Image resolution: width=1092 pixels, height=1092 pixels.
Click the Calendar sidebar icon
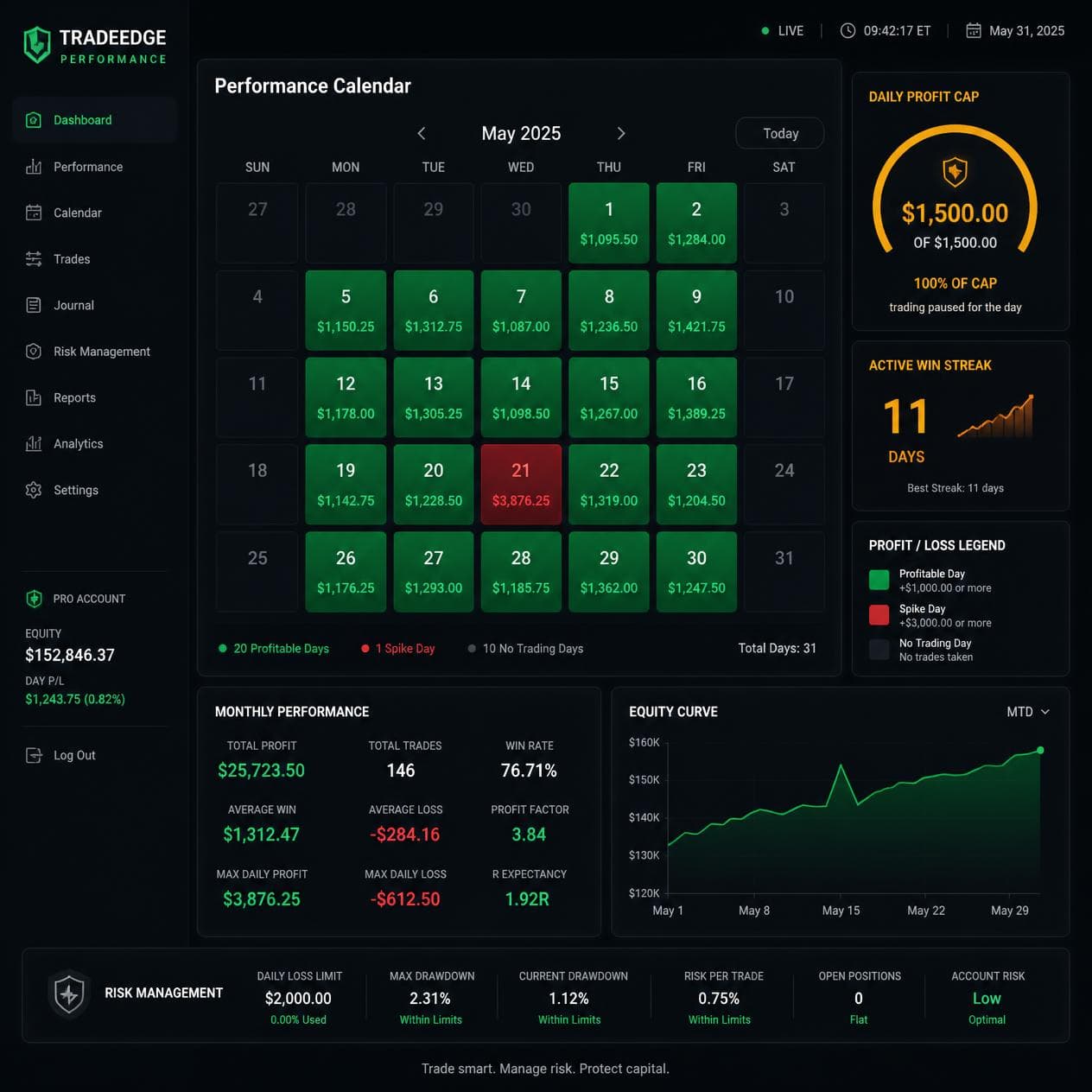pyautogui.click(x=34, y=213)
